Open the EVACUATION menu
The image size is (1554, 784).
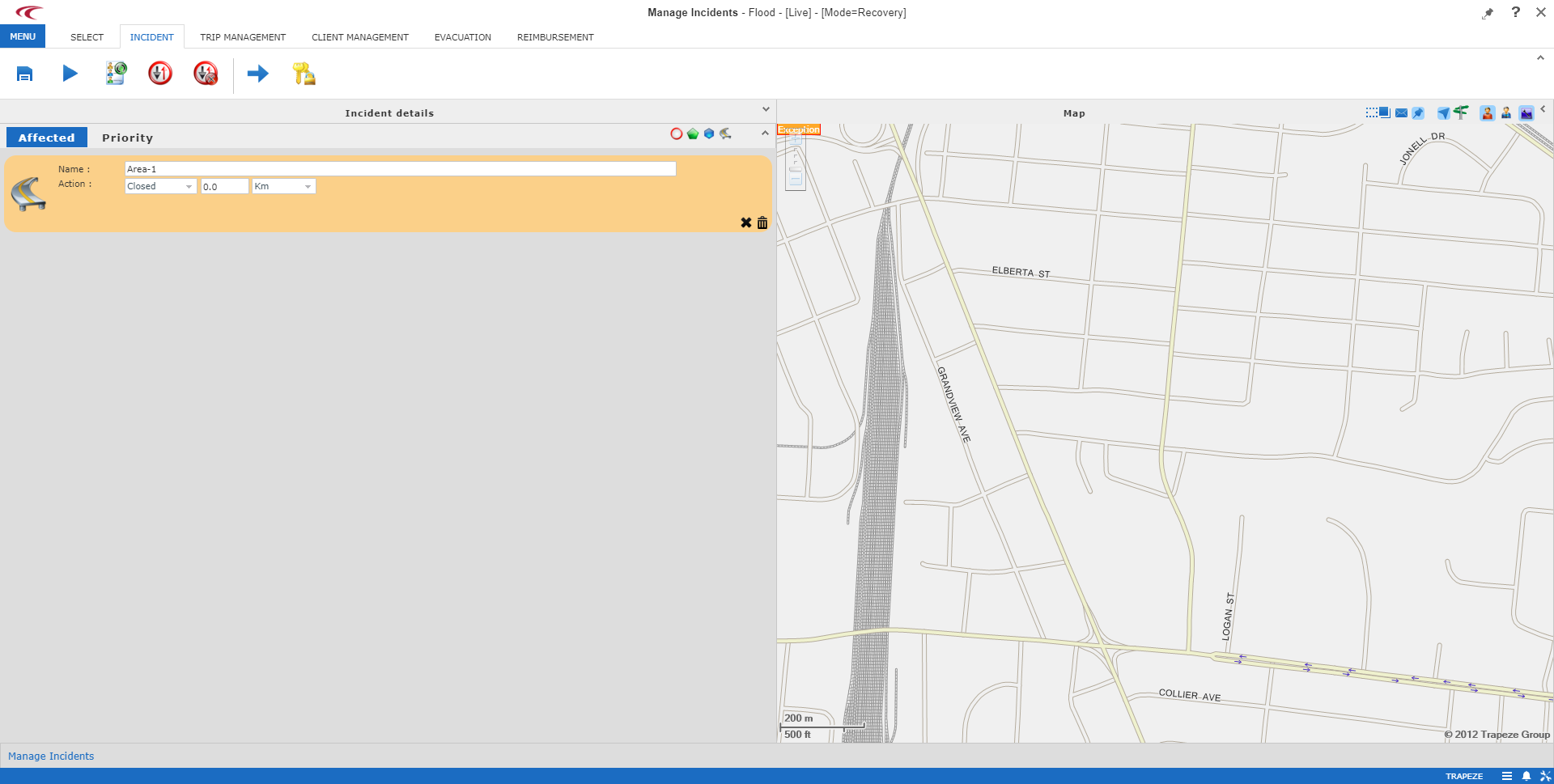pyautogui.click(x=462, y=36)
